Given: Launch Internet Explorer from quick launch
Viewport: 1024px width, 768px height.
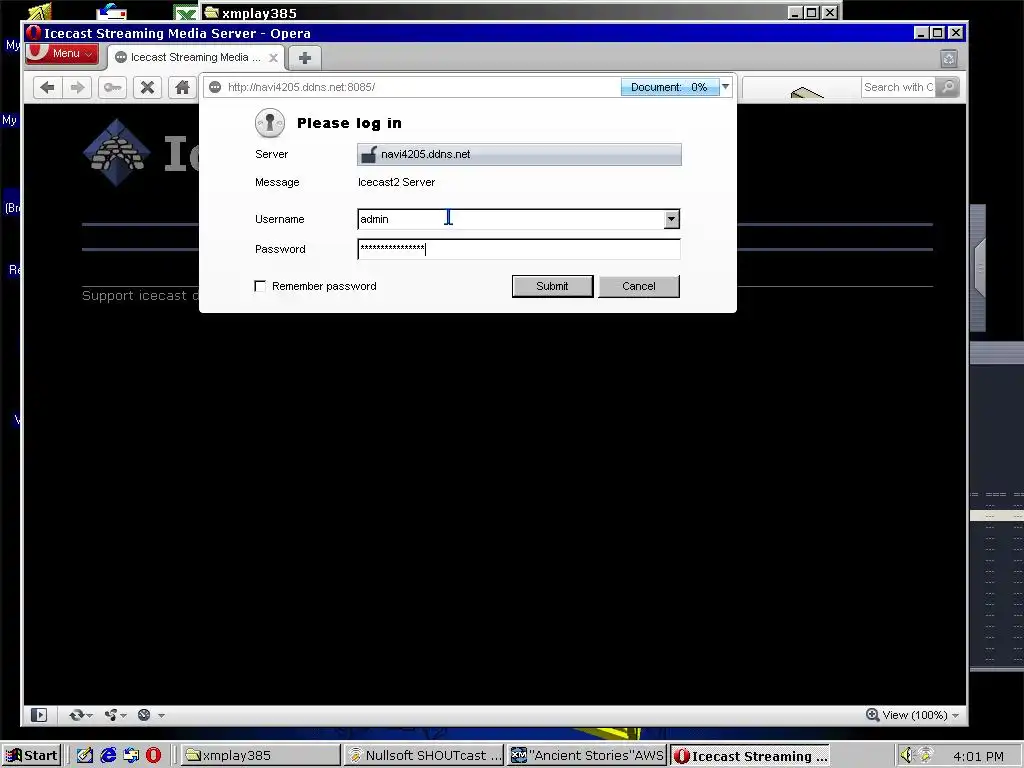Looking at the screenshot, I should click(108, 755).
